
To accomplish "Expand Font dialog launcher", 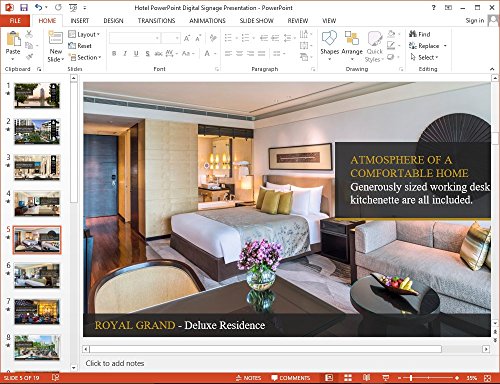I will tap(217, 69).
